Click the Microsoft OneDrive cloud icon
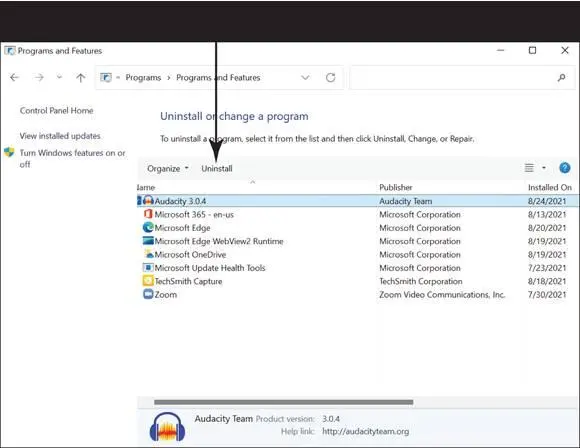Screen dimensions: 580x448 [x=149, y=254]
